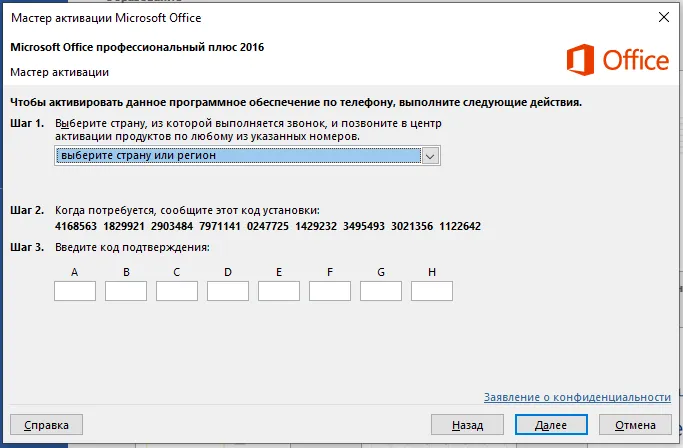Viewport: 683px width, 448px height.
Task: Select installation code group 2903484
Action: click(x=172, y=226)
